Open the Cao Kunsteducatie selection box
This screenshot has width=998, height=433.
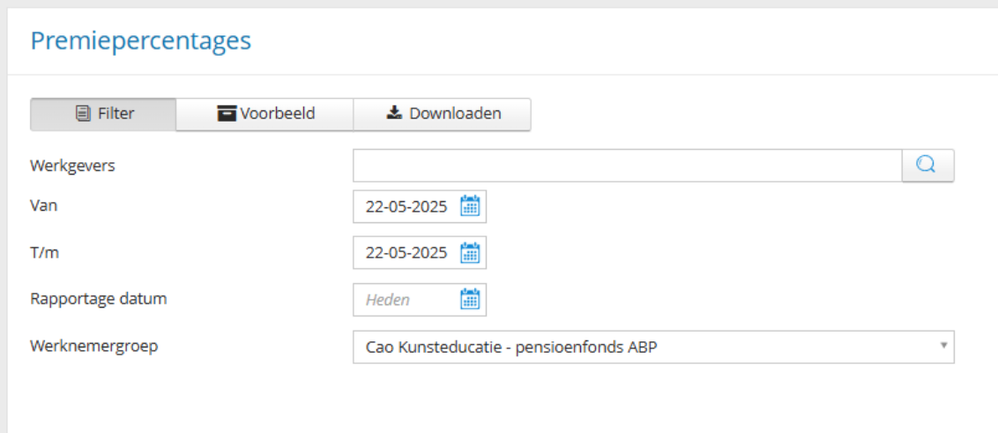tap(640, 347)
